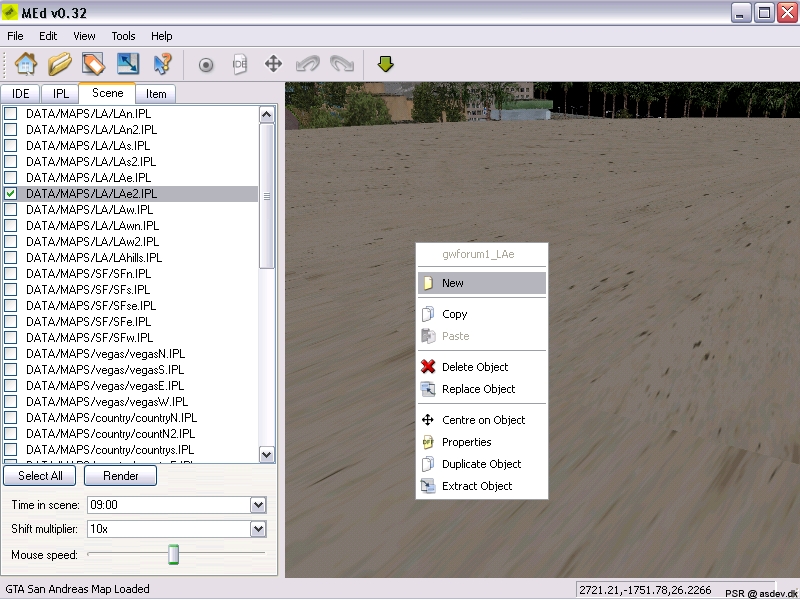800x600 pixels.
Task: Open the Tools menu
Action: tap(123, 36)
